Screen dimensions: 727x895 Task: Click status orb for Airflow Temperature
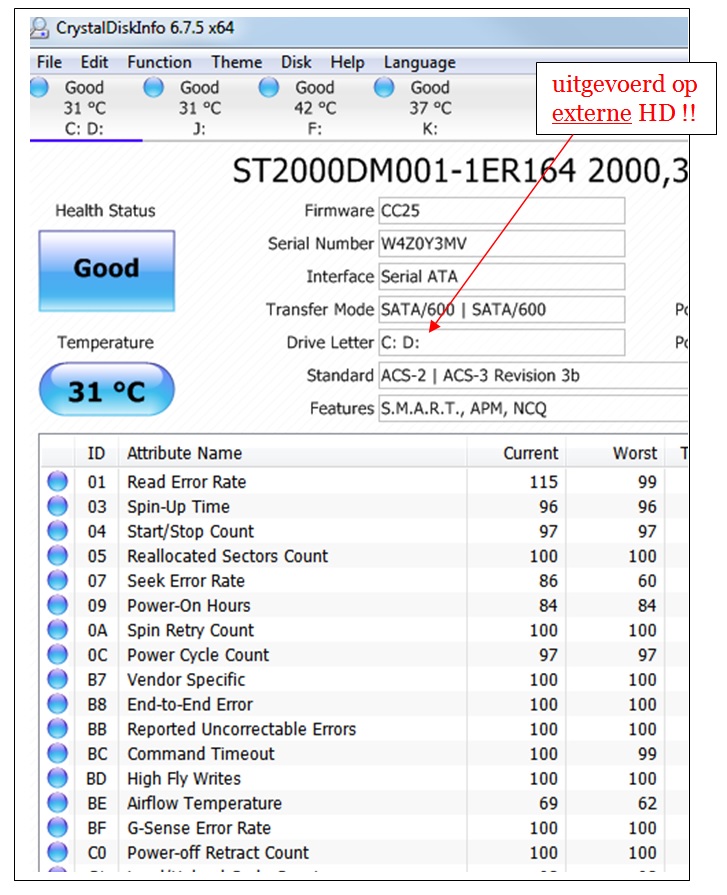(57, 803)
